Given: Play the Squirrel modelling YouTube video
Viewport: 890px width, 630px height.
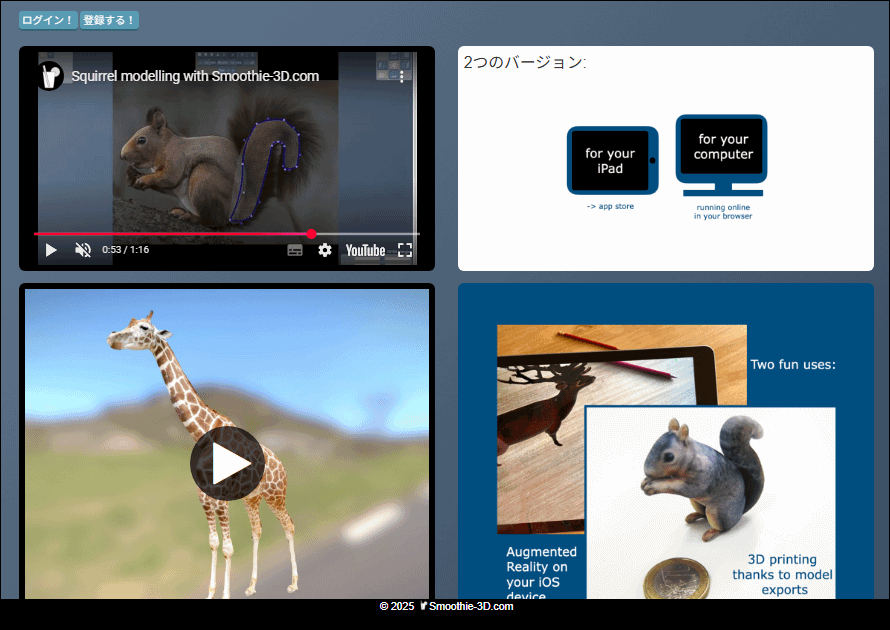Looking at the screenshot, I should point(51,250).
